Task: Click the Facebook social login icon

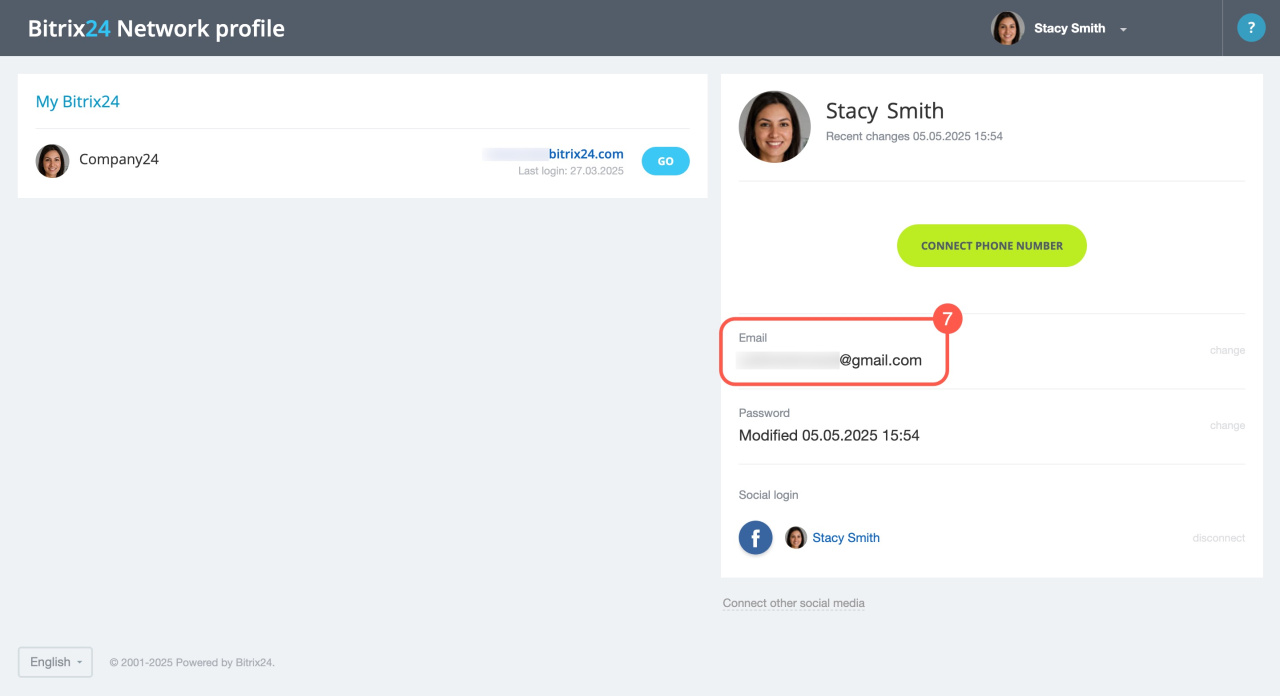Action: tap(756, 538)
